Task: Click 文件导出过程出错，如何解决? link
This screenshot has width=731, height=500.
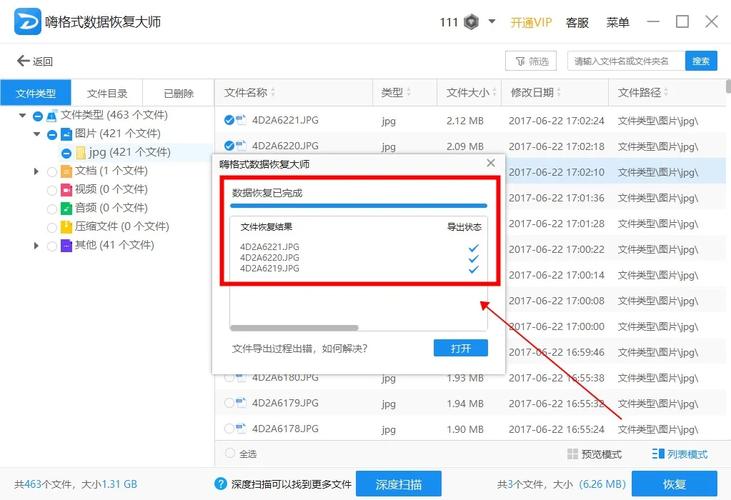Action: [x=300, y=349]
